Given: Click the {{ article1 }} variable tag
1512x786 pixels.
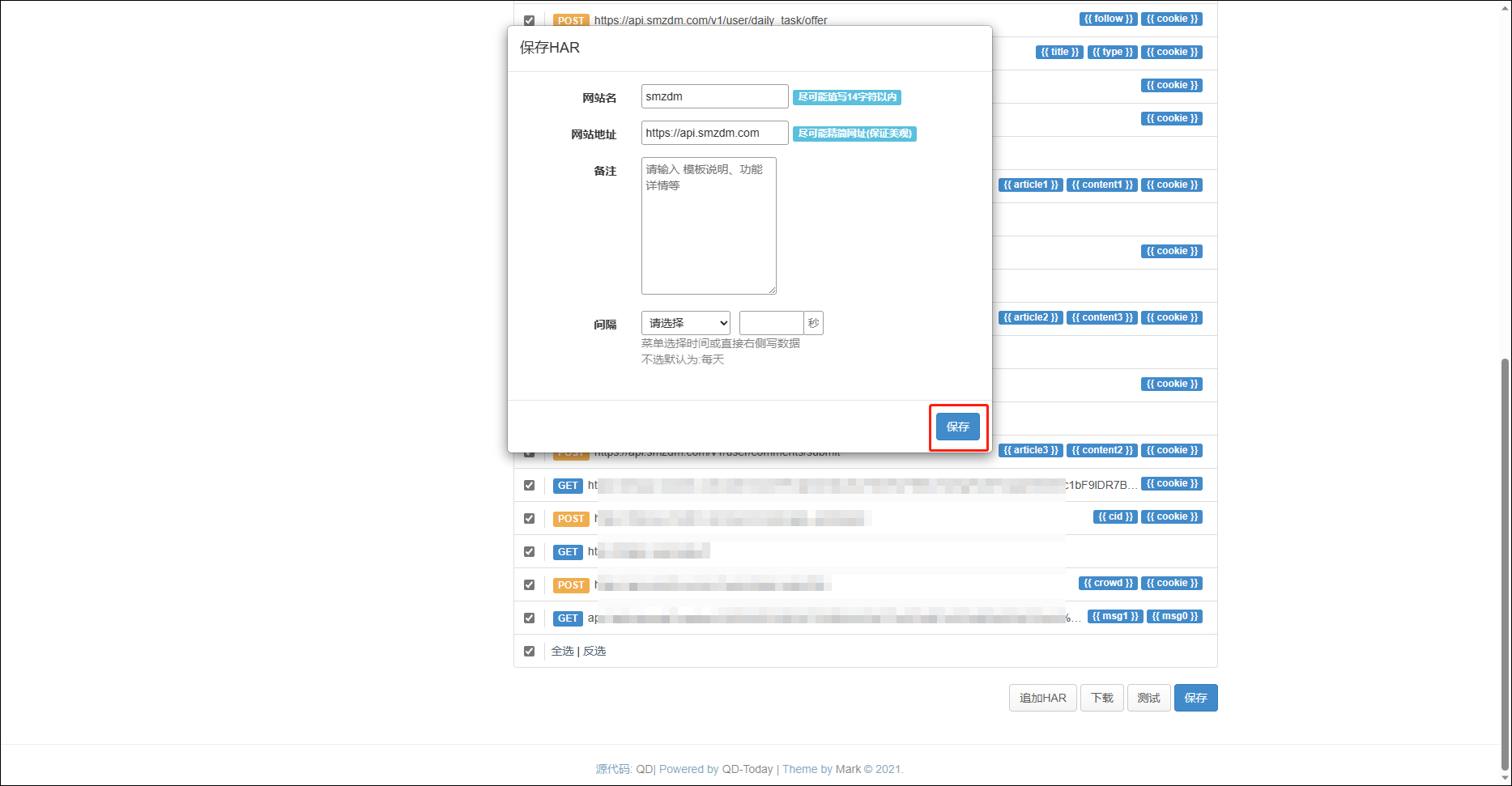Looking at the screenshot, I should tap(1030, 185).
